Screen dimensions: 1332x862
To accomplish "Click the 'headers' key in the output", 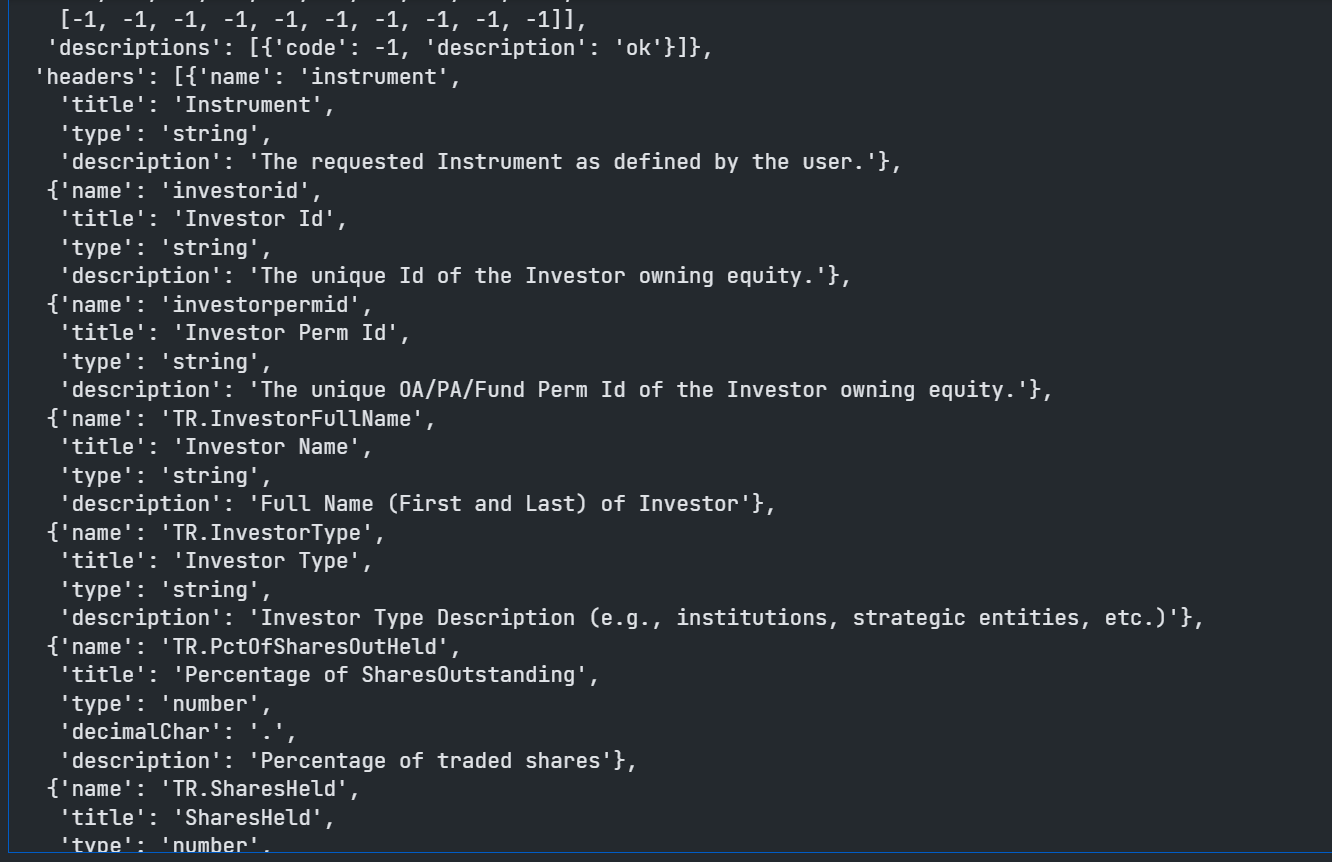I will tap(78, 77).
